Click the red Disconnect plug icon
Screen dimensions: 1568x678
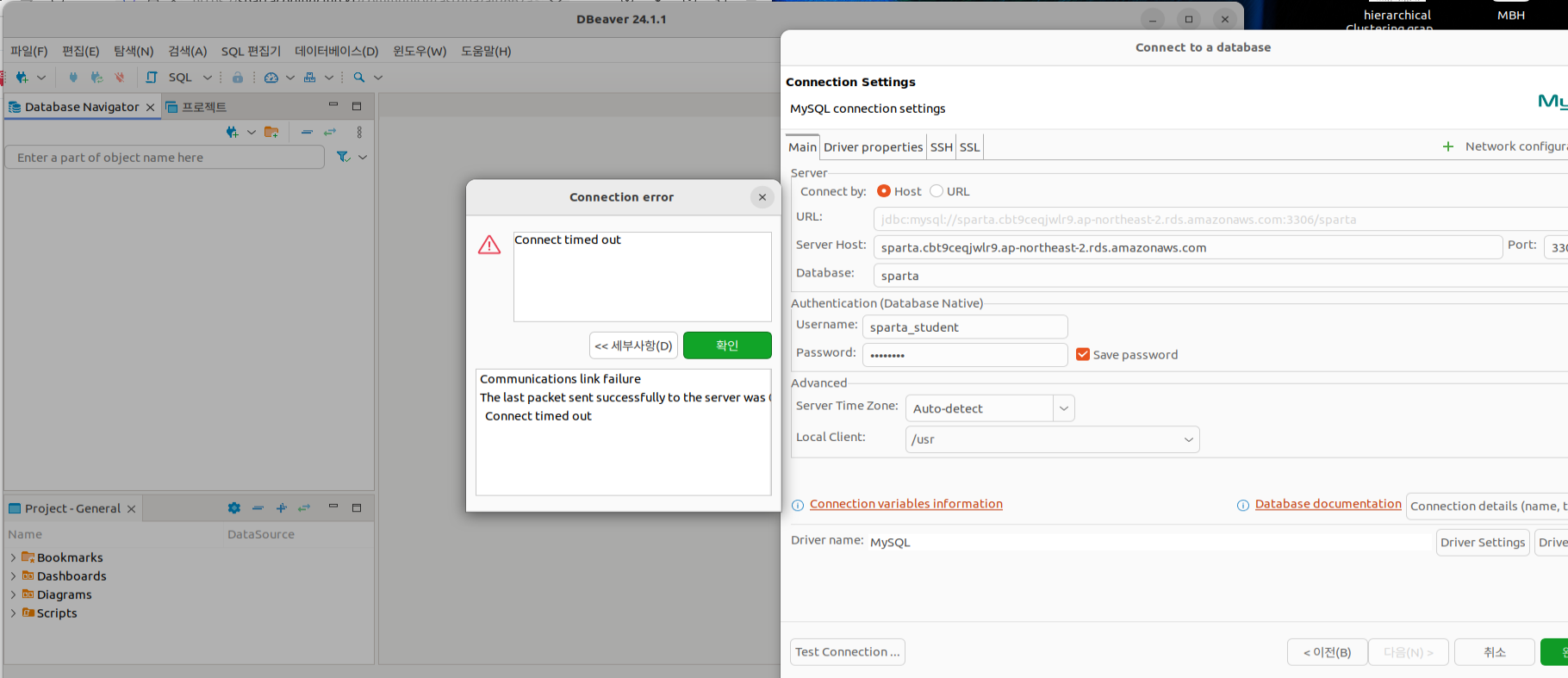coord(120,78)
